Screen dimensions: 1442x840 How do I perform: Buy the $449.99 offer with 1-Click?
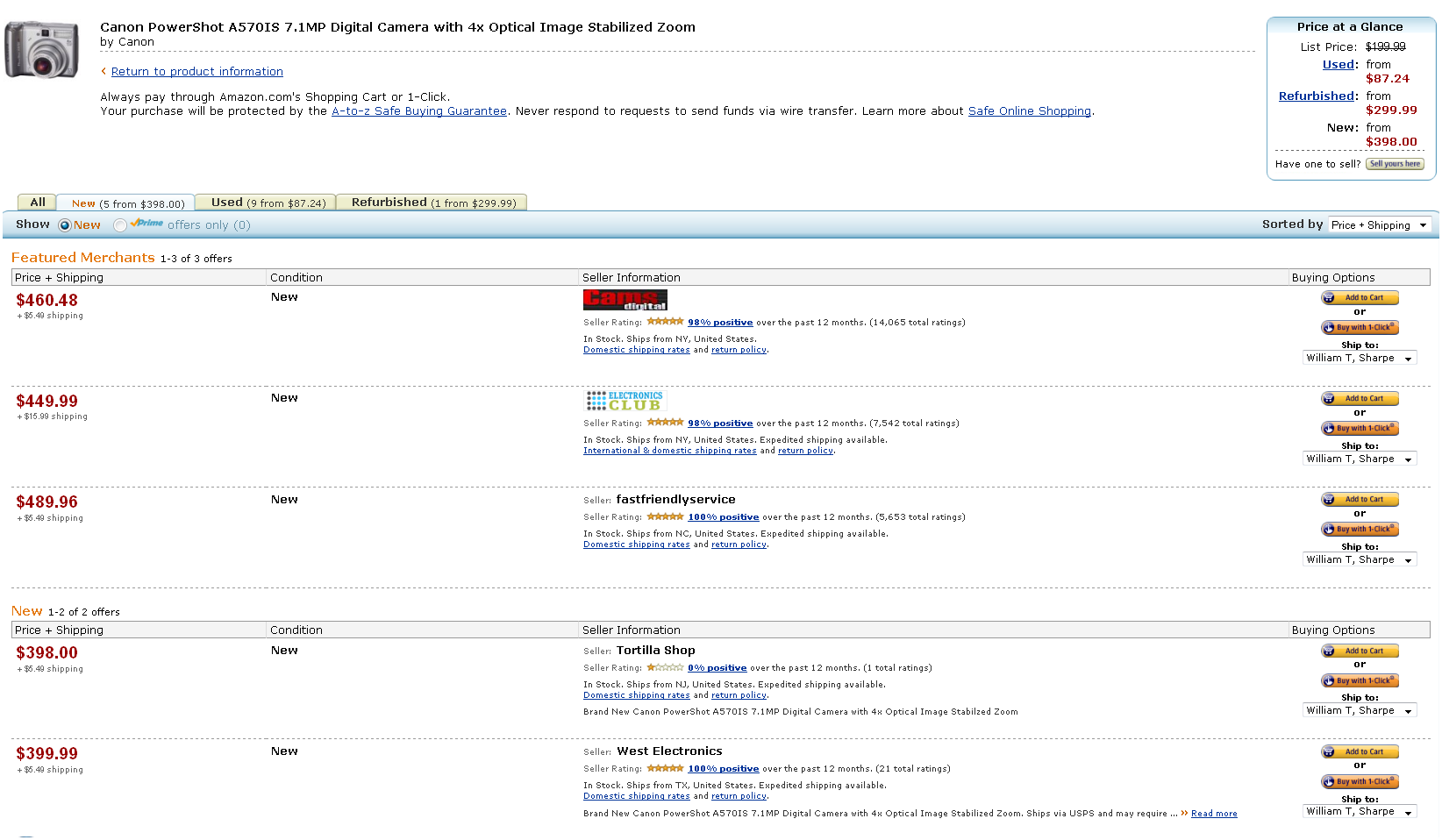pos(1360,429)
